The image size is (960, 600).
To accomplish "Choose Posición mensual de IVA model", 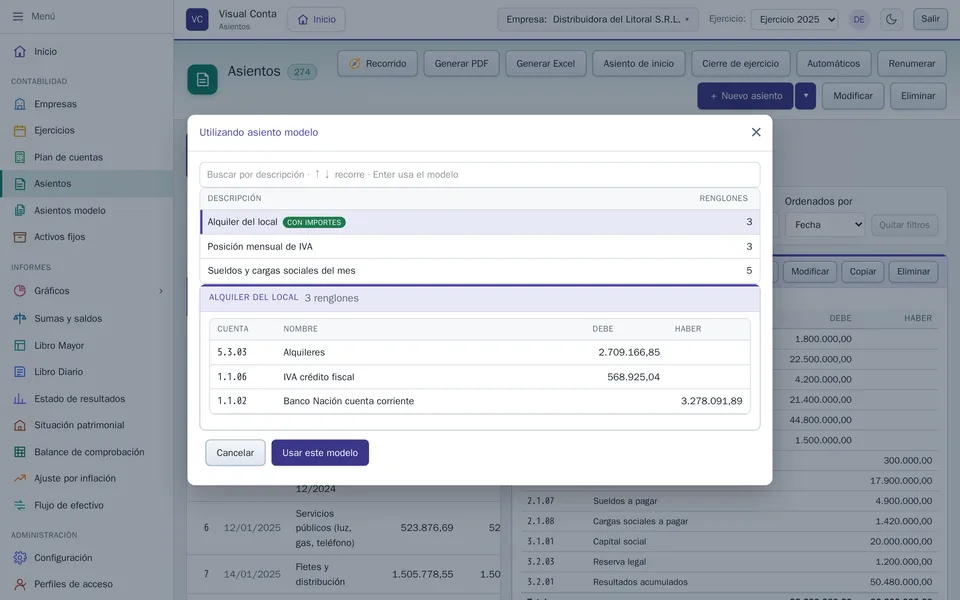I will click(480, 247).
